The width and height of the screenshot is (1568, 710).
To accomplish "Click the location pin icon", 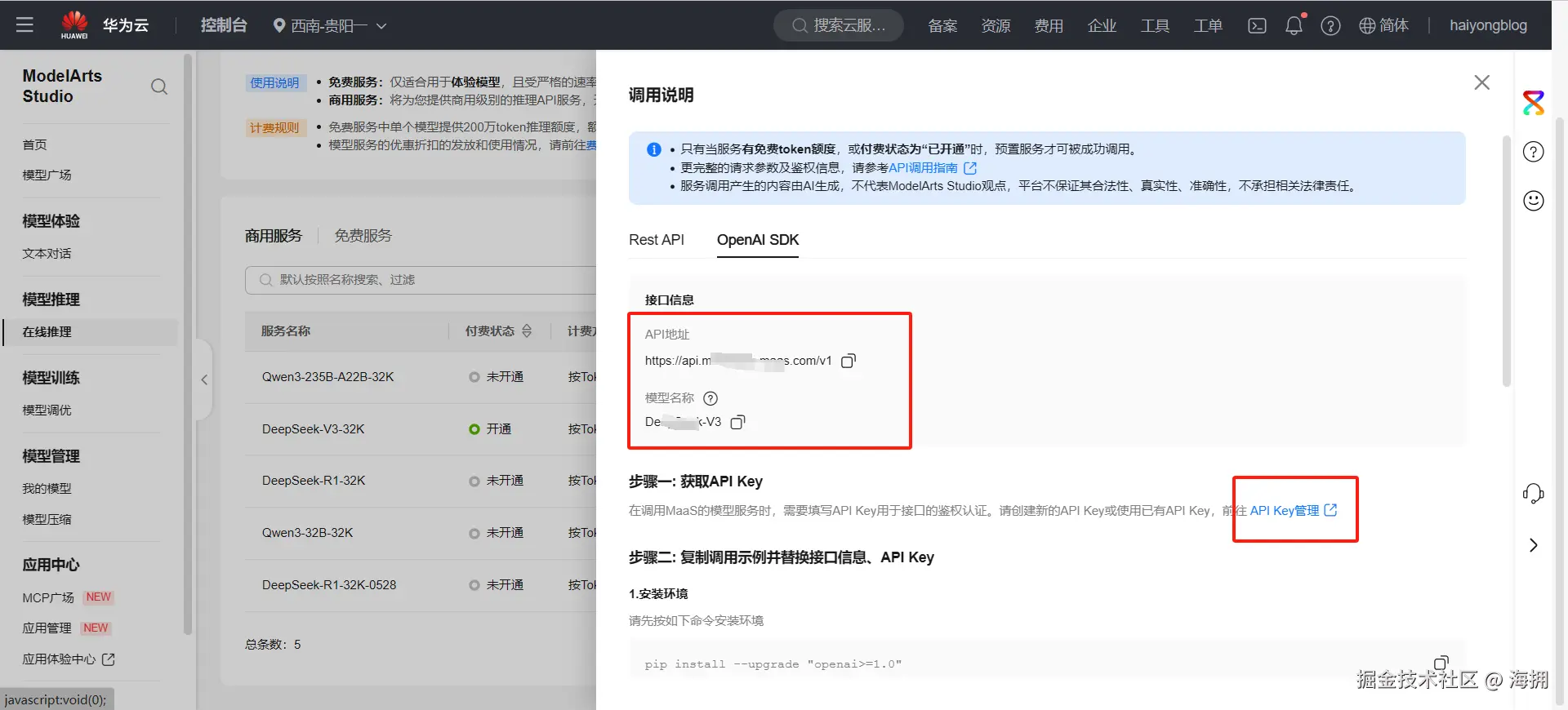I will pyautogui.click(x=279, y=25).
